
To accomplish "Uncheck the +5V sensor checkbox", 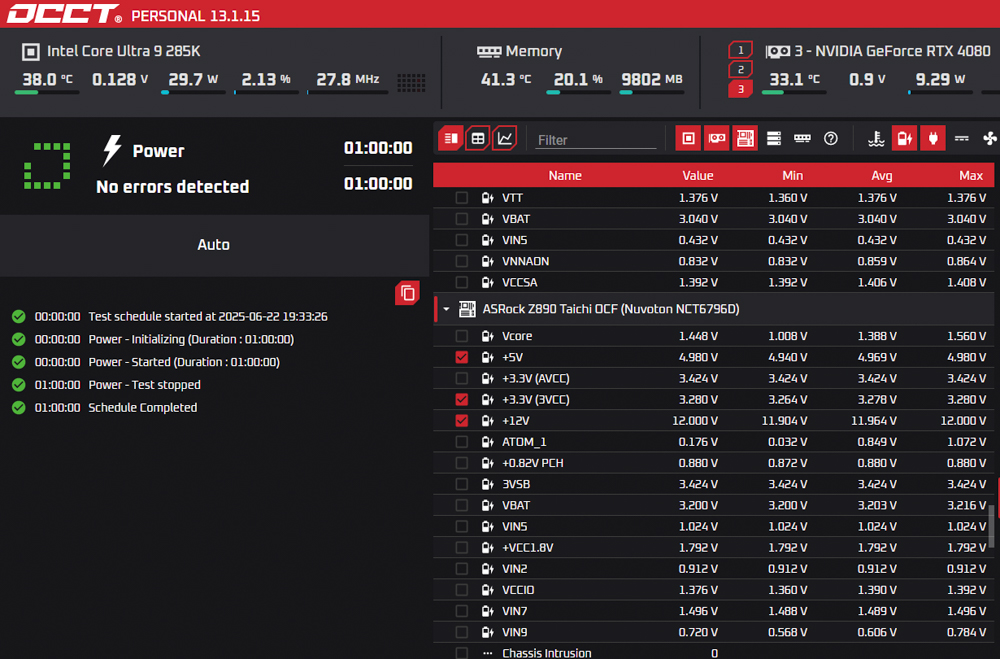I will pos(462,357).
